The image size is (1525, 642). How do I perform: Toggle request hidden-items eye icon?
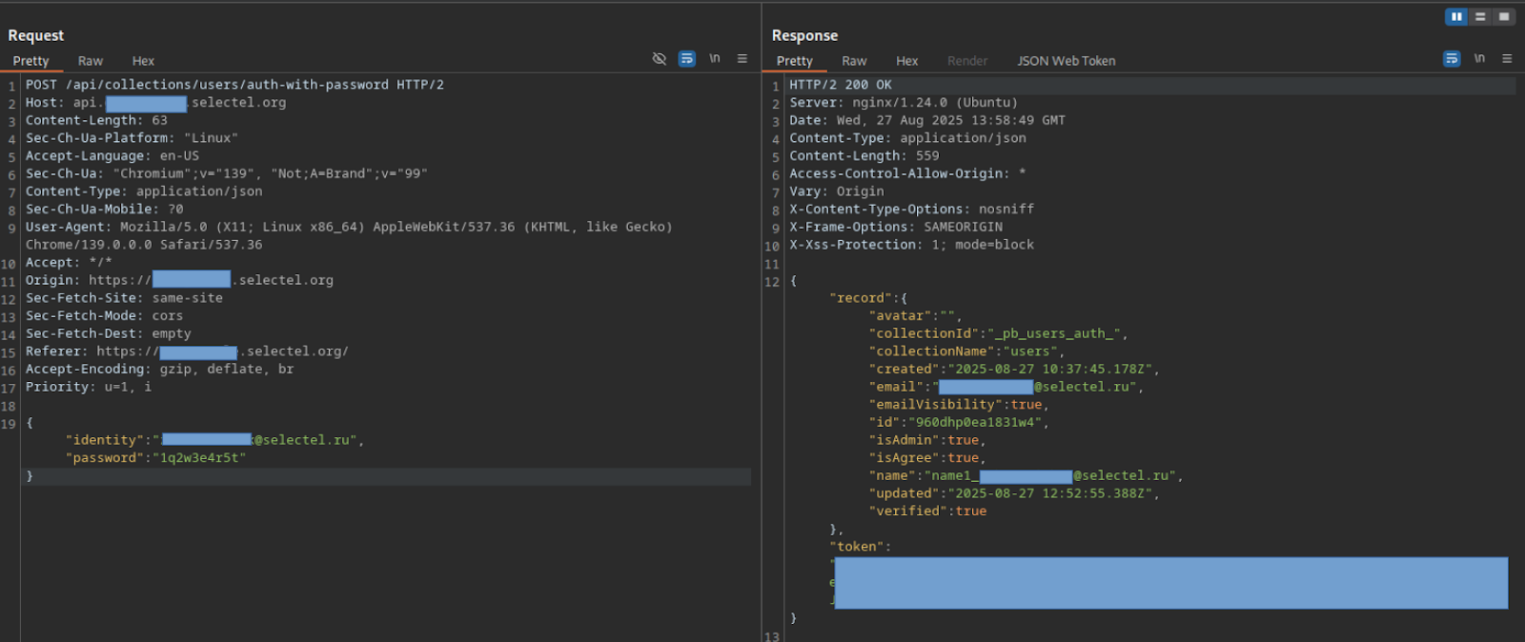tap(659, 59)
